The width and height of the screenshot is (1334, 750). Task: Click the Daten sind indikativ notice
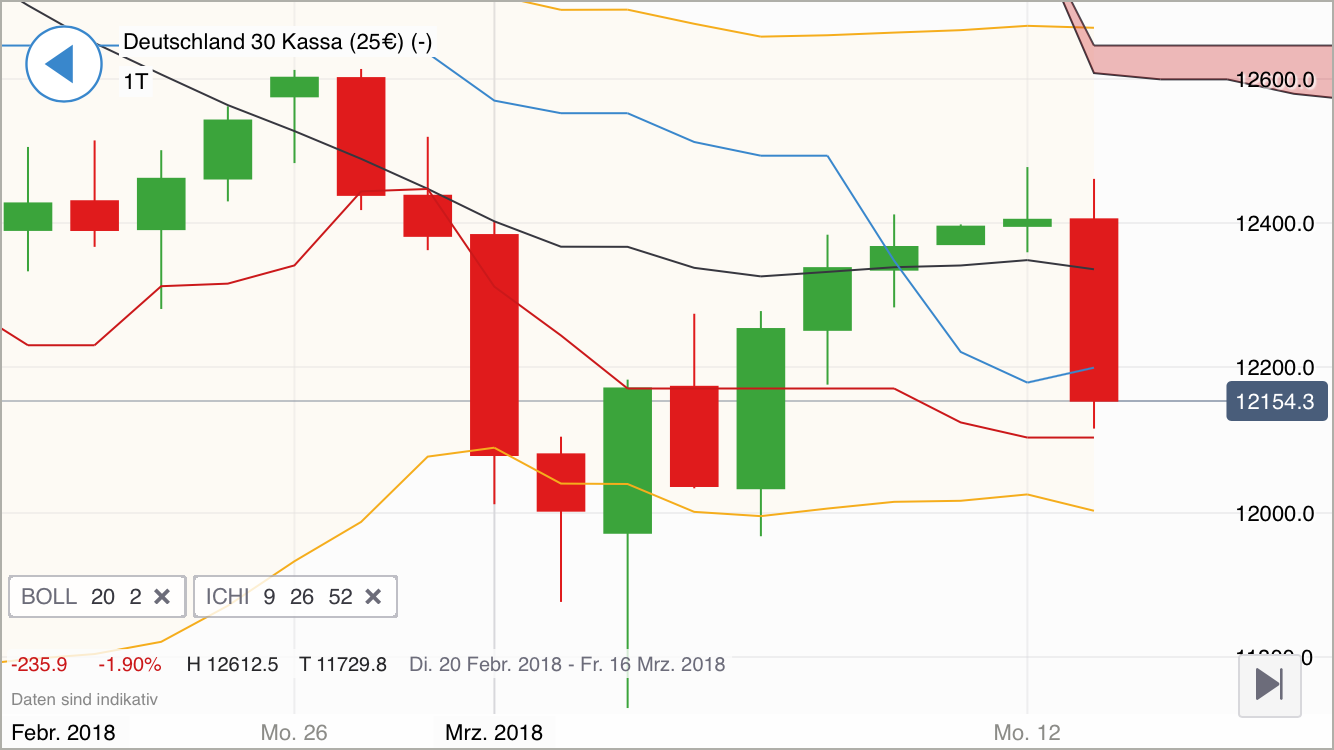[85, 699]
